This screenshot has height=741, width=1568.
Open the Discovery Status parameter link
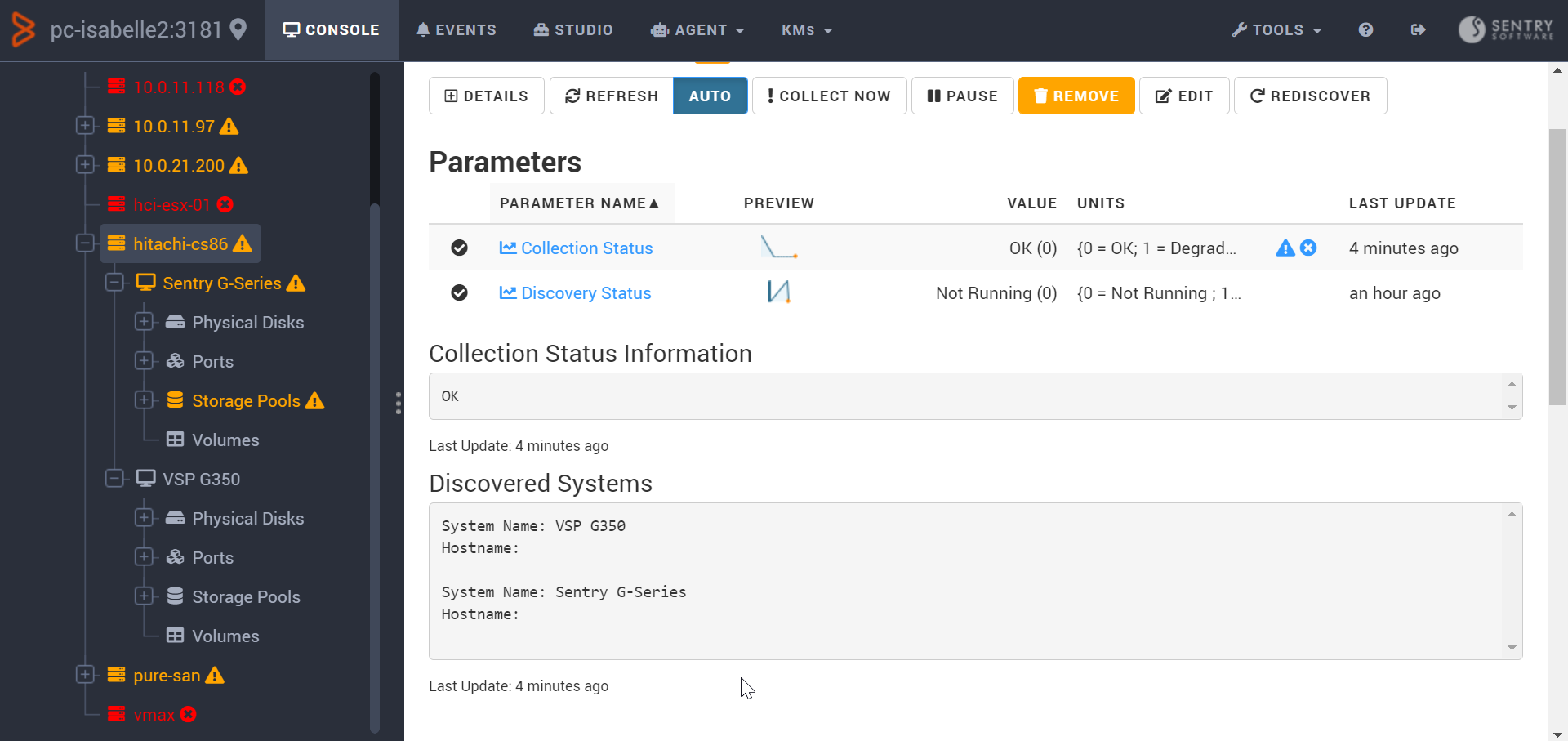pos(585,292)
